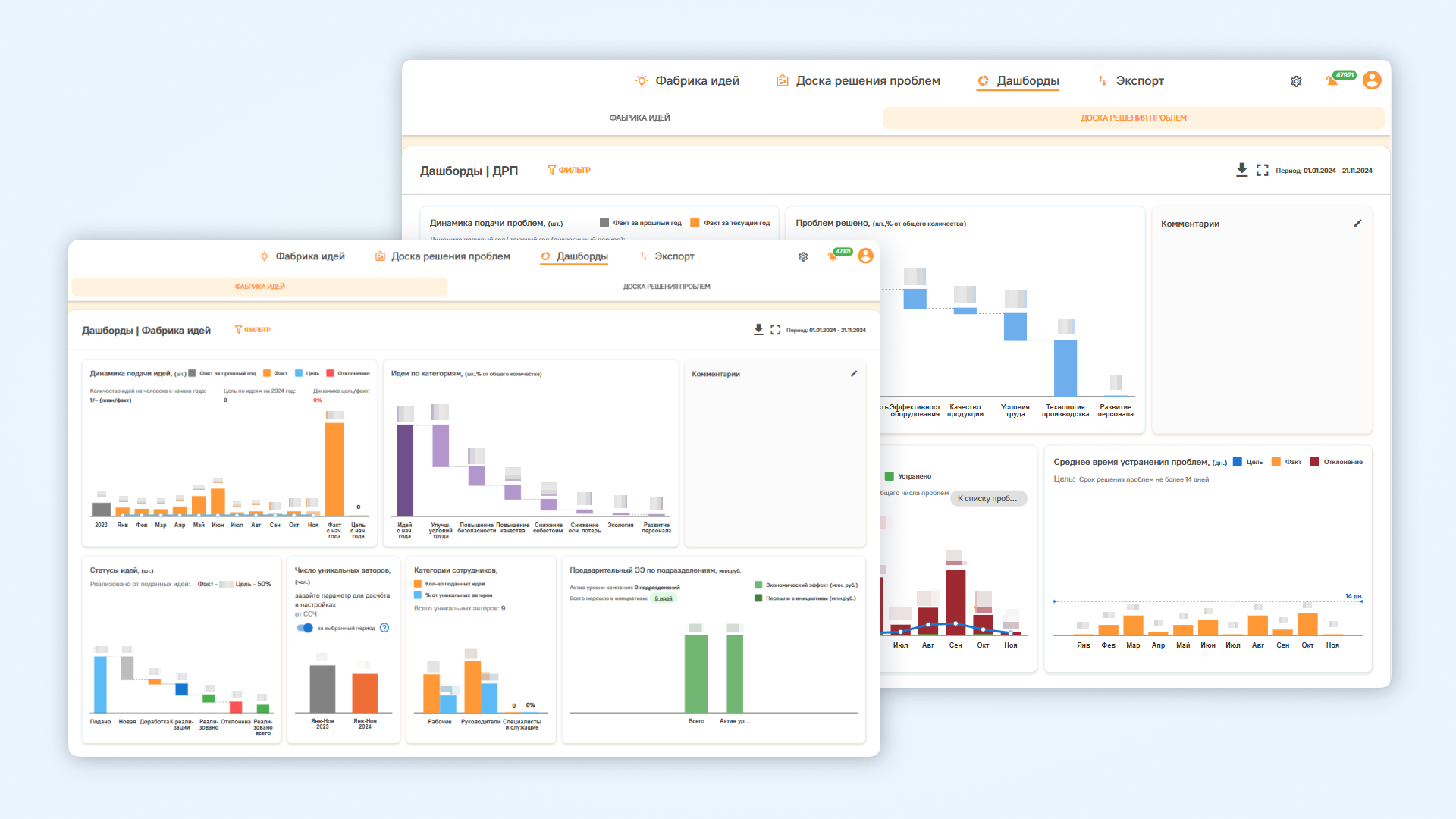Screen dimensions: 1456x819
Task: Open Дашборды menu in back window
Action: point(1028,80)
